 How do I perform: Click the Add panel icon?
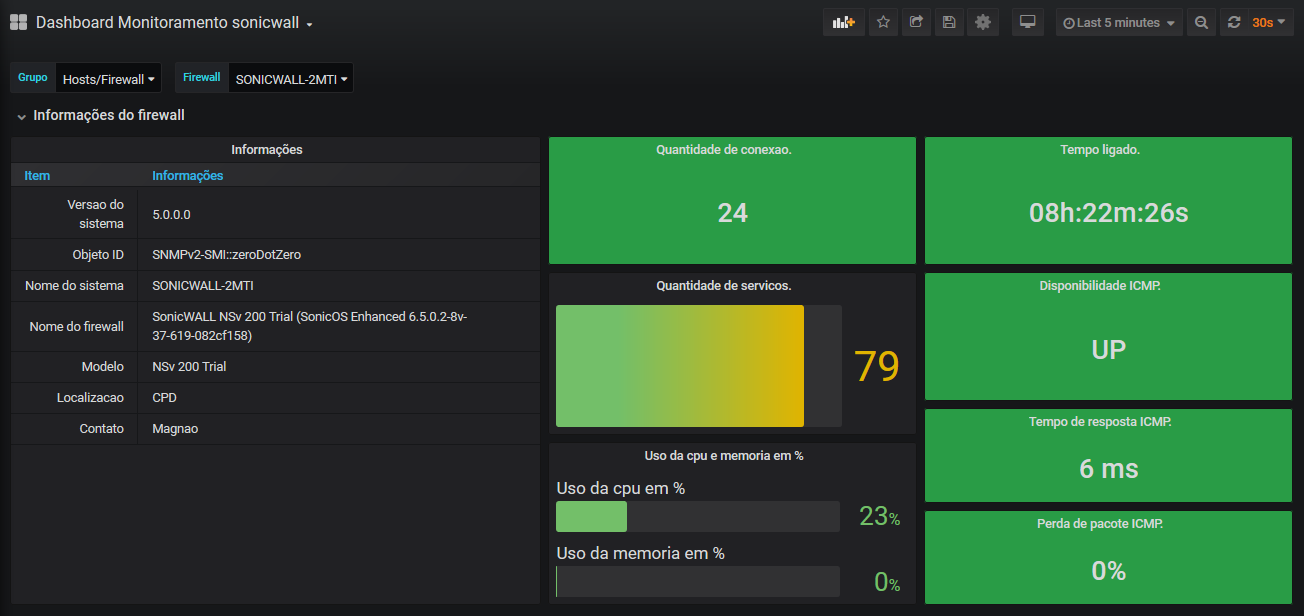point(844,22)
